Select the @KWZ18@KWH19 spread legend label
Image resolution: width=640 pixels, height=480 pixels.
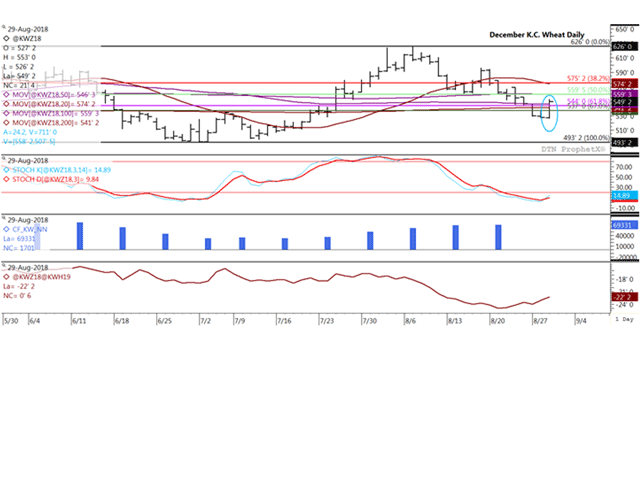(41, 277)
